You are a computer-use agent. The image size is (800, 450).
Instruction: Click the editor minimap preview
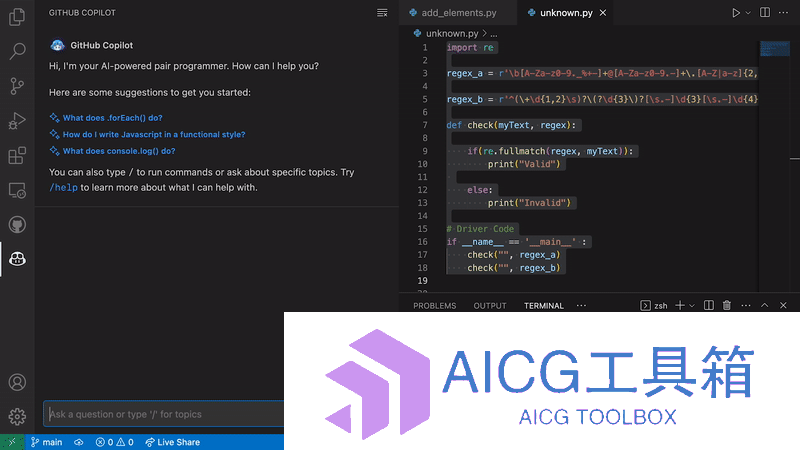(x=774, y=48)
